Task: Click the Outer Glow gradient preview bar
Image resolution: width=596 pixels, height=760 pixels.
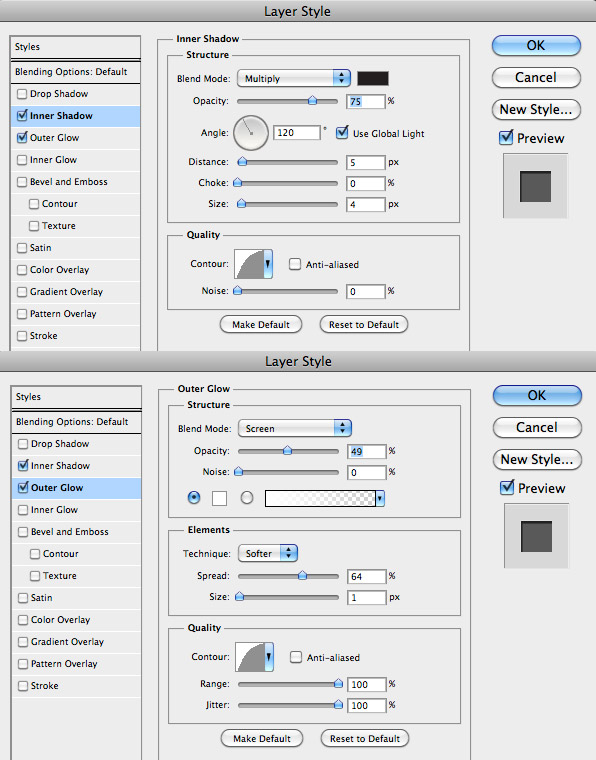Action: (320, 498)
